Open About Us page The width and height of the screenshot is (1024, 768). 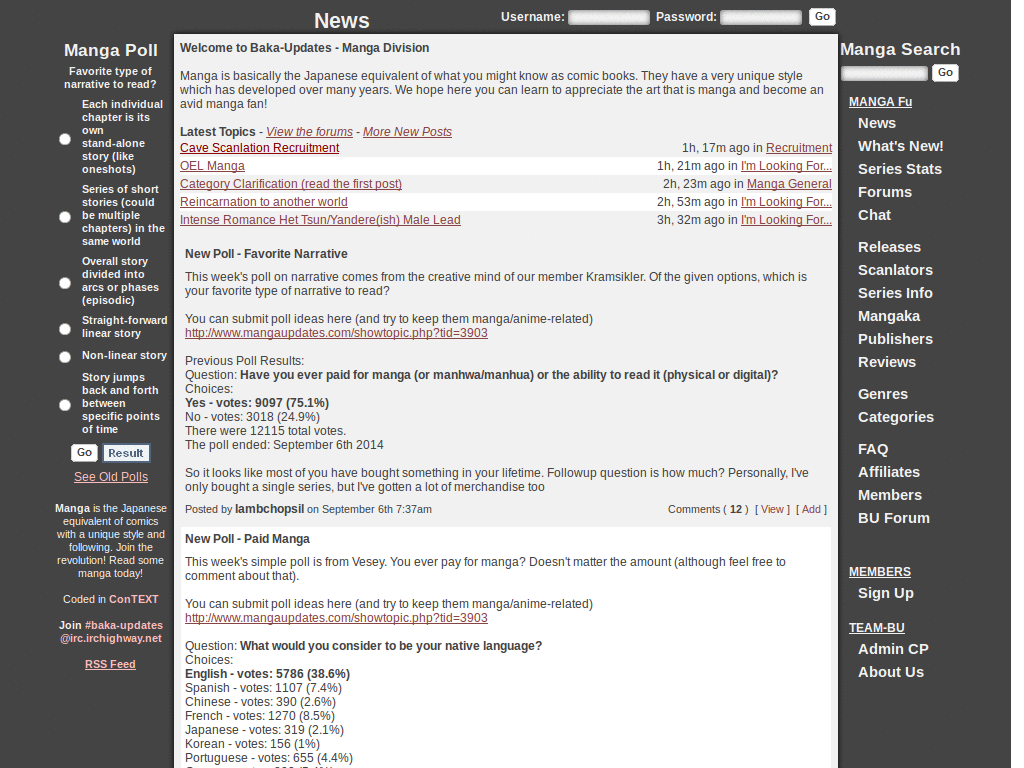coord(891,672)
